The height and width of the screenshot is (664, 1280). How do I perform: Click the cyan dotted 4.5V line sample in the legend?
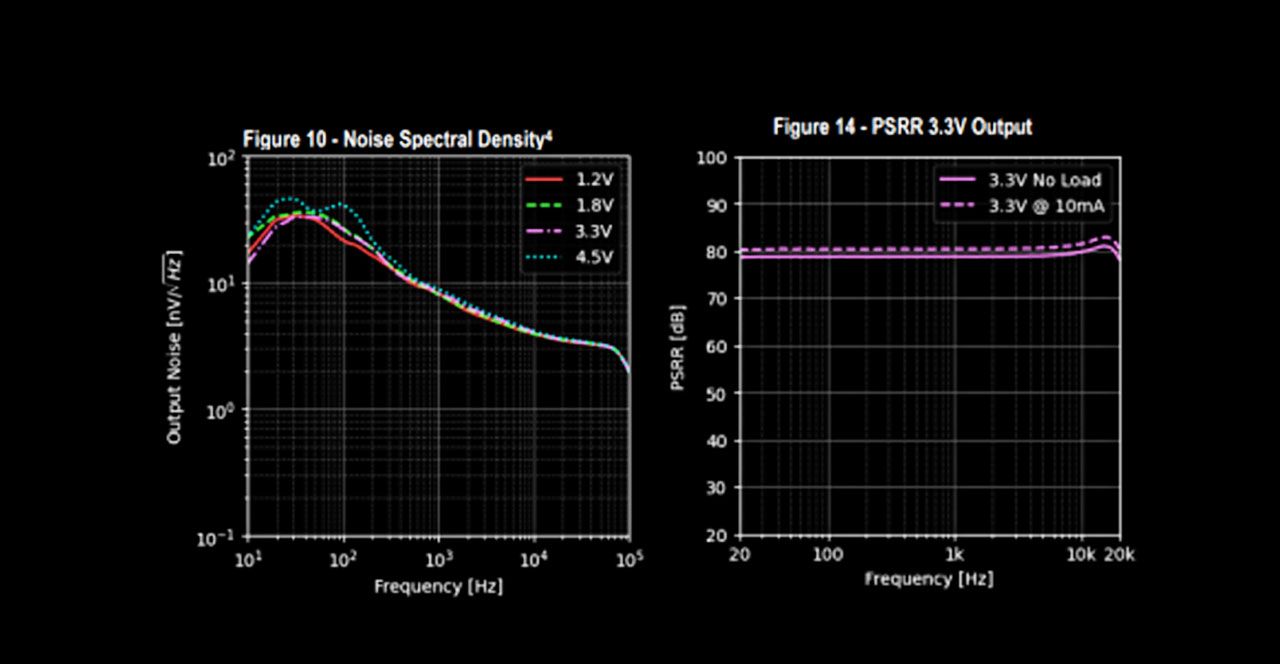click(545, 258)
